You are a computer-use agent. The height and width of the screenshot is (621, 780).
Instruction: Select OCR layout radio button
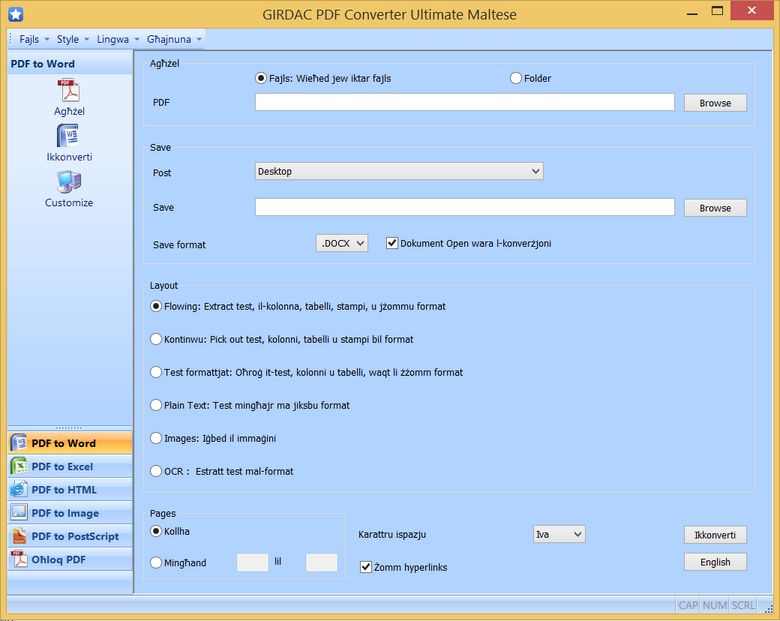pos(156,471)
